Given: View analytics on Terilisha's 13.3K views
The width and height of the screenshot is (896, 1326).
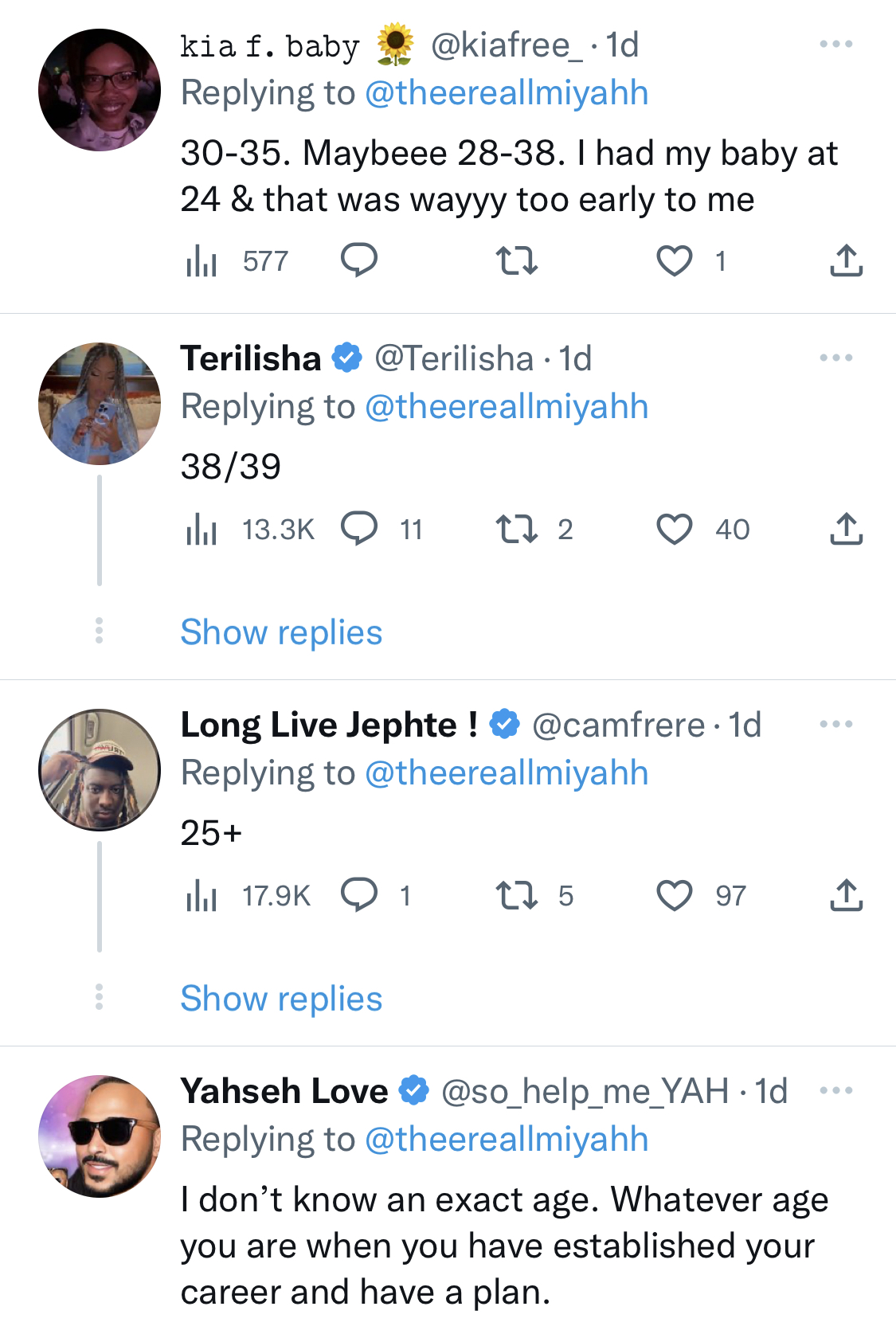Looking at the screenshot, I should pyautogui.click(x=249, y=529).
